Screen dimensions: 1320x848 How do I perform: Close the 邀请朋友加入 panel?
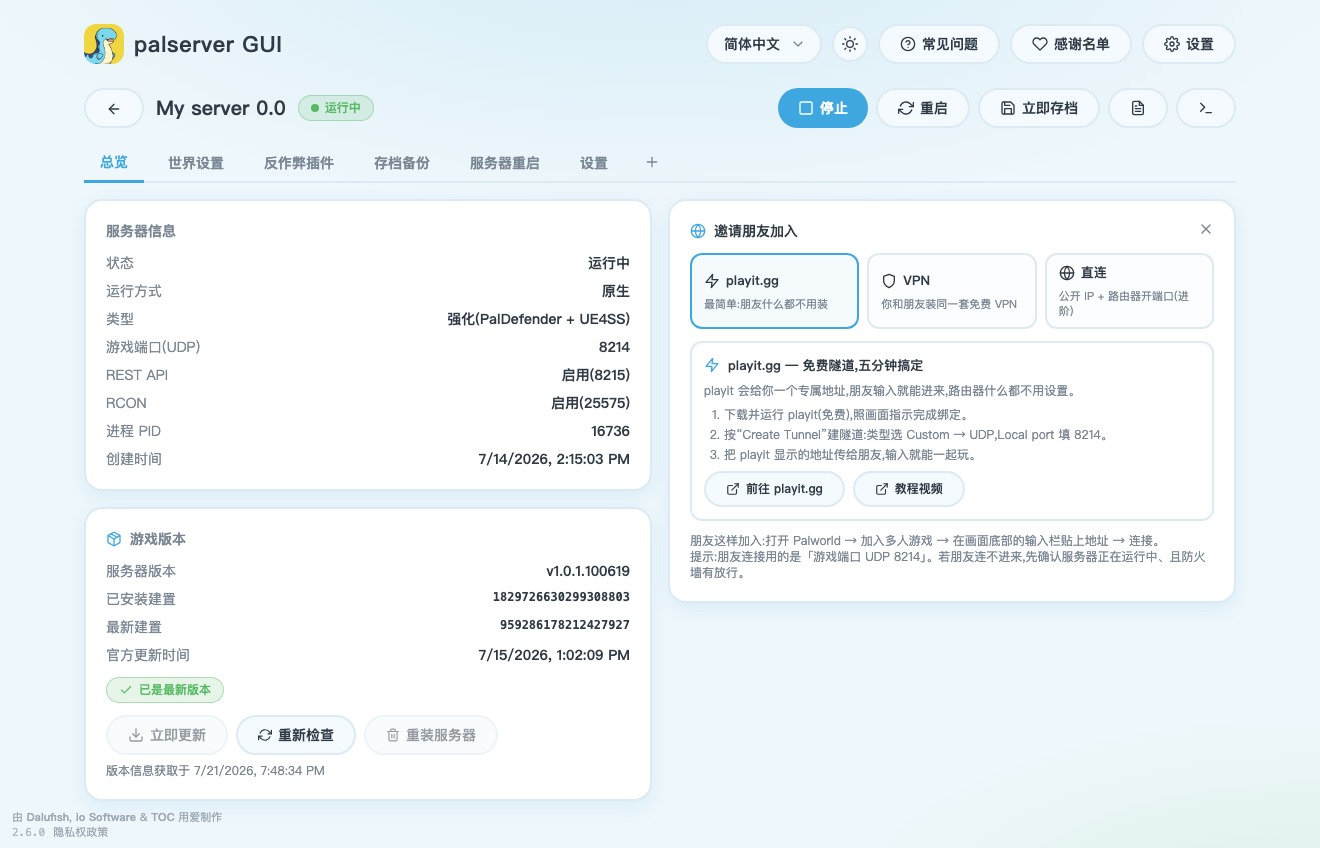tap(1206, 229)
